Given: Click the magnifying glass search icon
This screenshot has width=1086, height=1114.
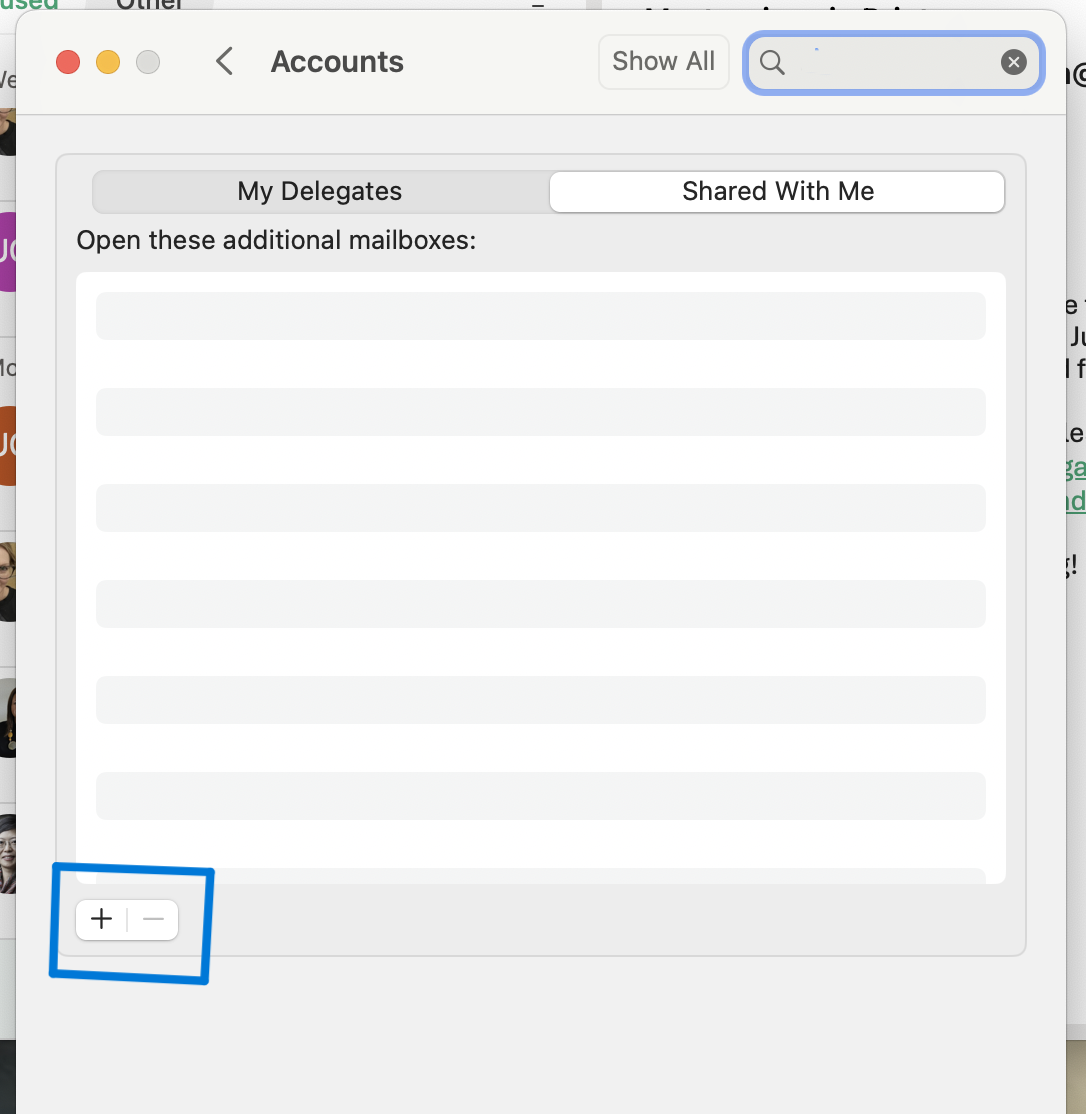Looking at the screenshot, I should point(772,63).
